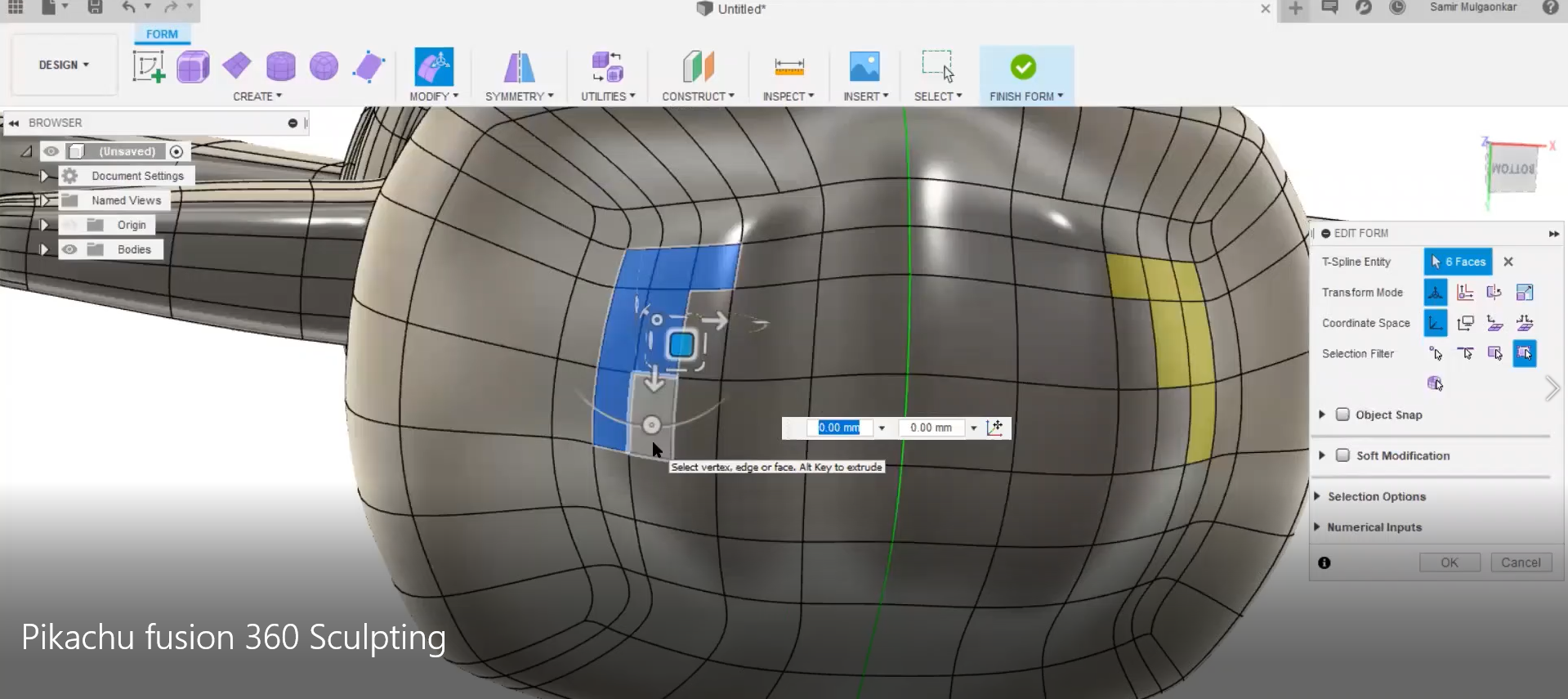Clear the T-Spline Entity selection
Viewport: 1568px width, 699px height.
(x=1508, y=262)
